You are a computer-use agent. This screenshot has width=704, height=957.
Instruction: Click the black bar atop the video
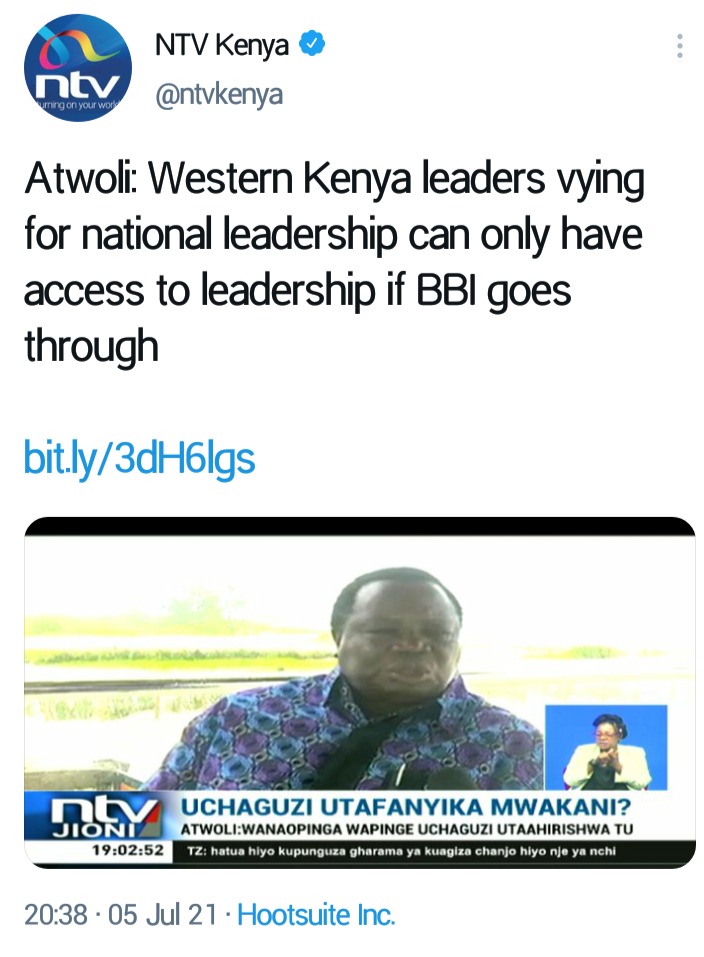(360, 527)
